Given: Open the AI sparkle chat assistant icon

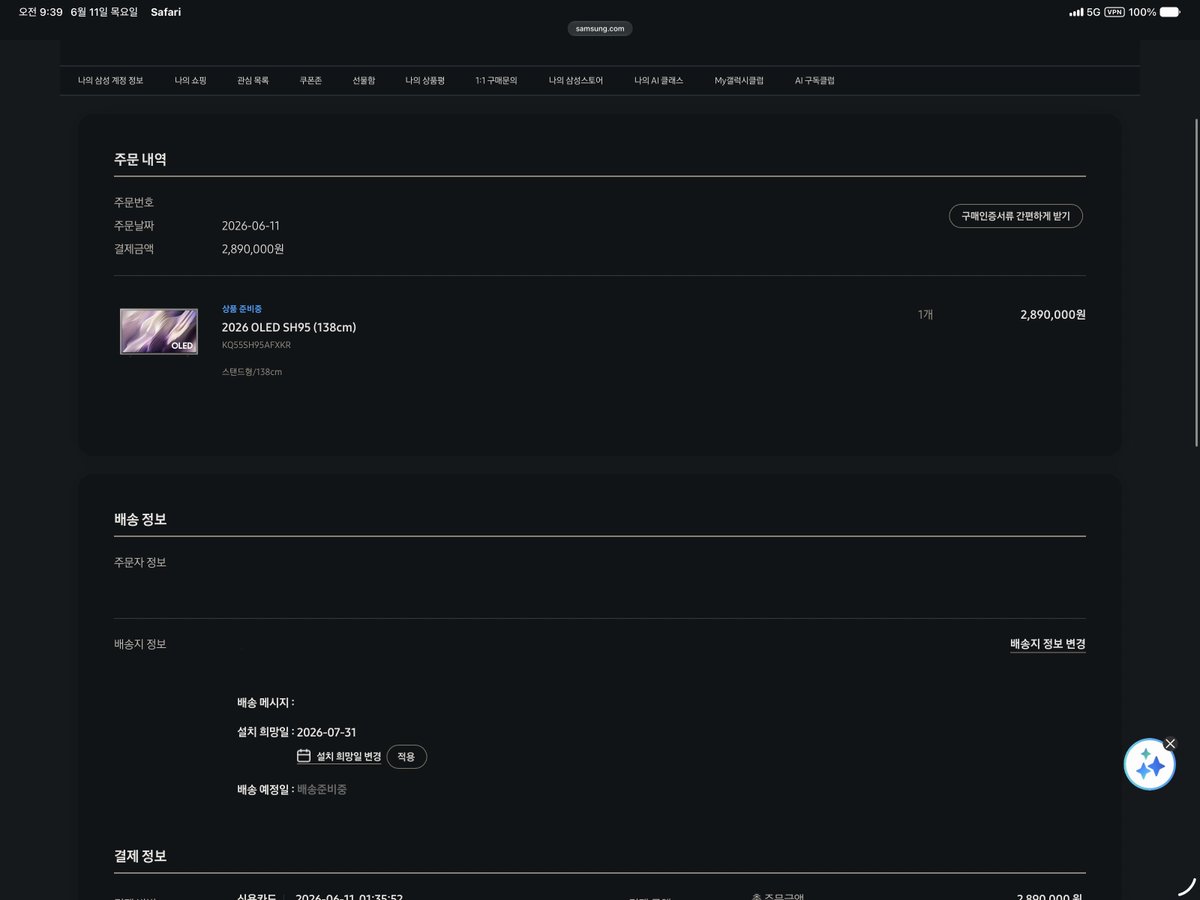Looking at the screenshot, I should (x=1149, y=765).
